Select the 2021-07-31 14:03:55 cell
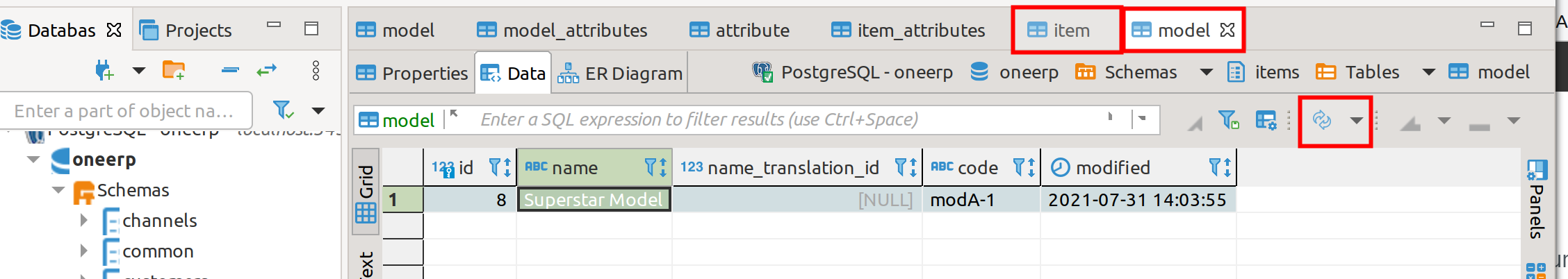 (x=1138, y=200)
